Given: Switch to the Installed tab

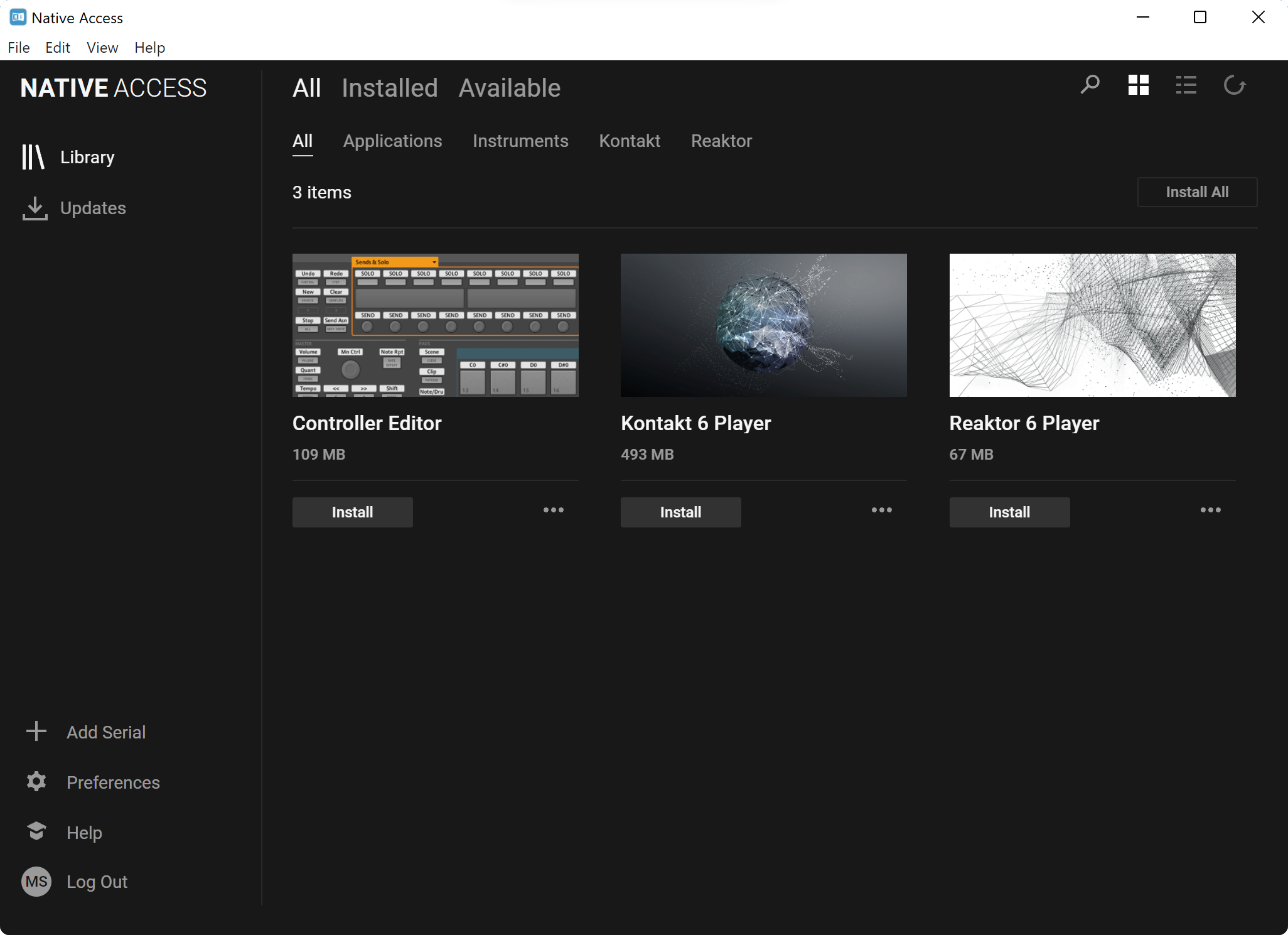Looking at the screenshot, I should coord(389,88).
